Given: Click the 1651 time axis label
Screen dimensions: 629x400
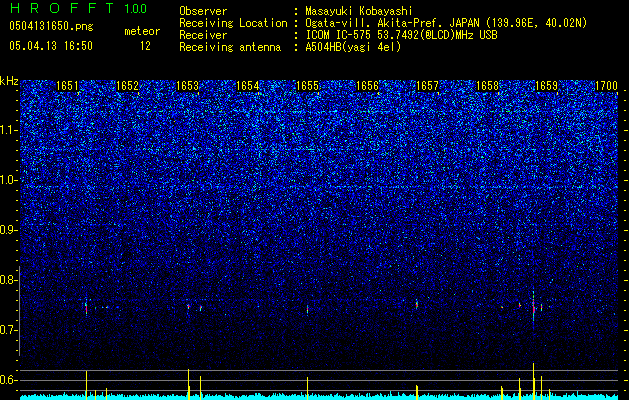Looking at the screenshot, I should pos(67,86).
